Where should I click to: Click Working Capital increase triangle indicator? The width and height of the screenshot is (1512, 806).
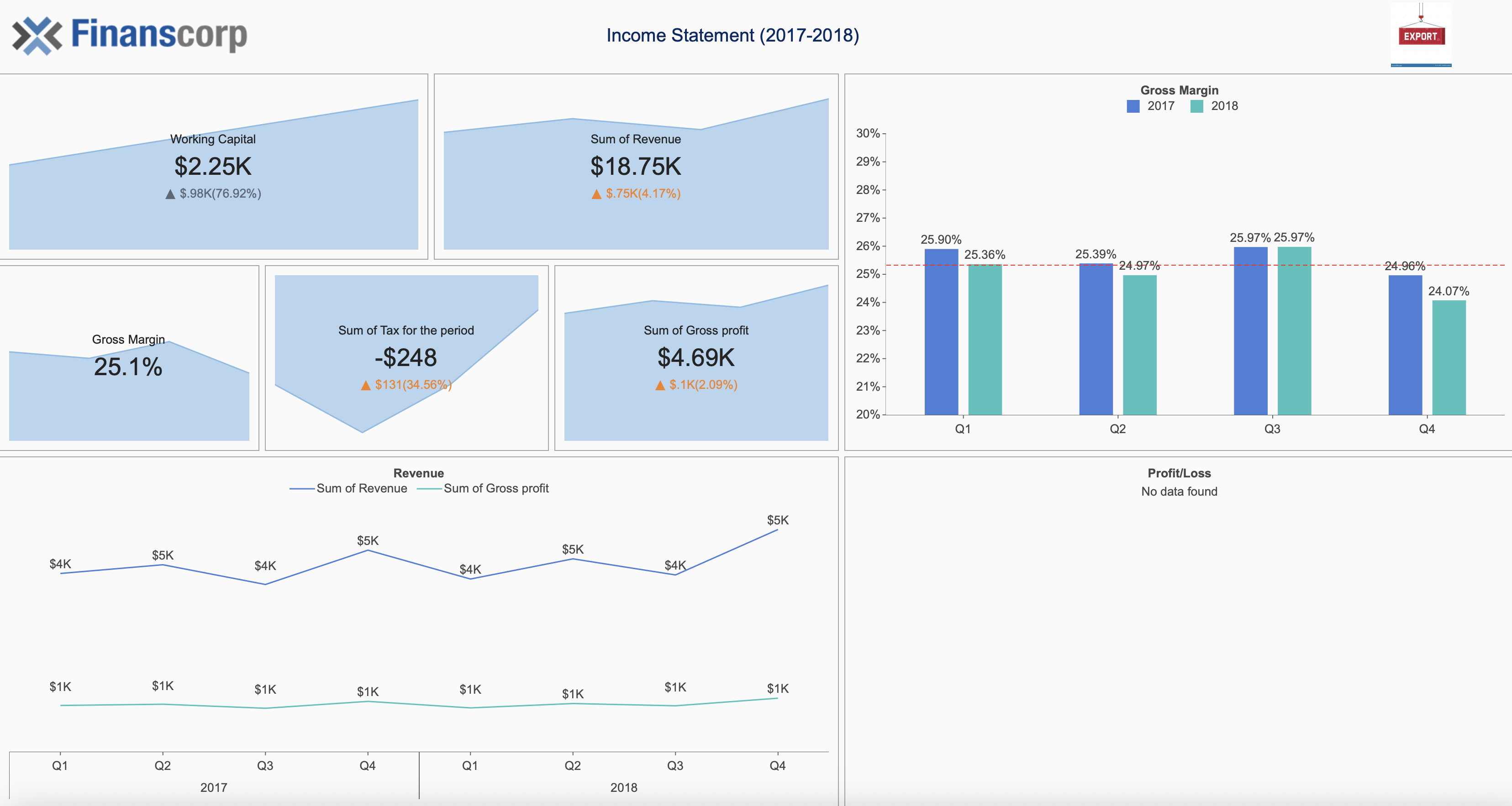[170, 194]
